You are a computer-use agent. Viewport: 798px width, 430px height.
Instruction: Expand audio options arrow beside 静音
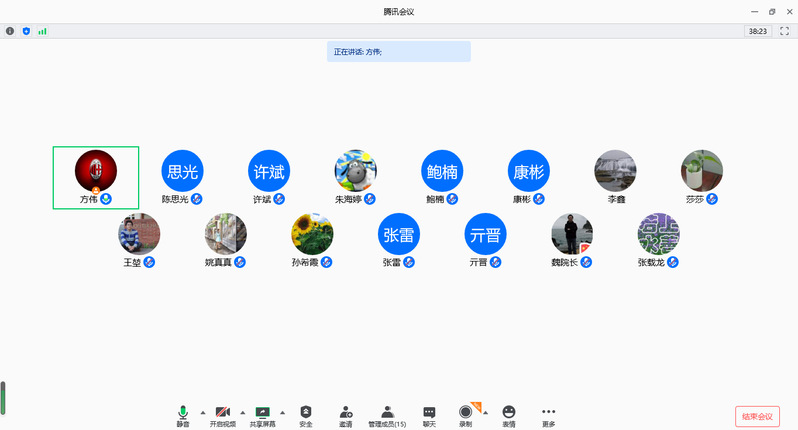[x=201, y=411]
